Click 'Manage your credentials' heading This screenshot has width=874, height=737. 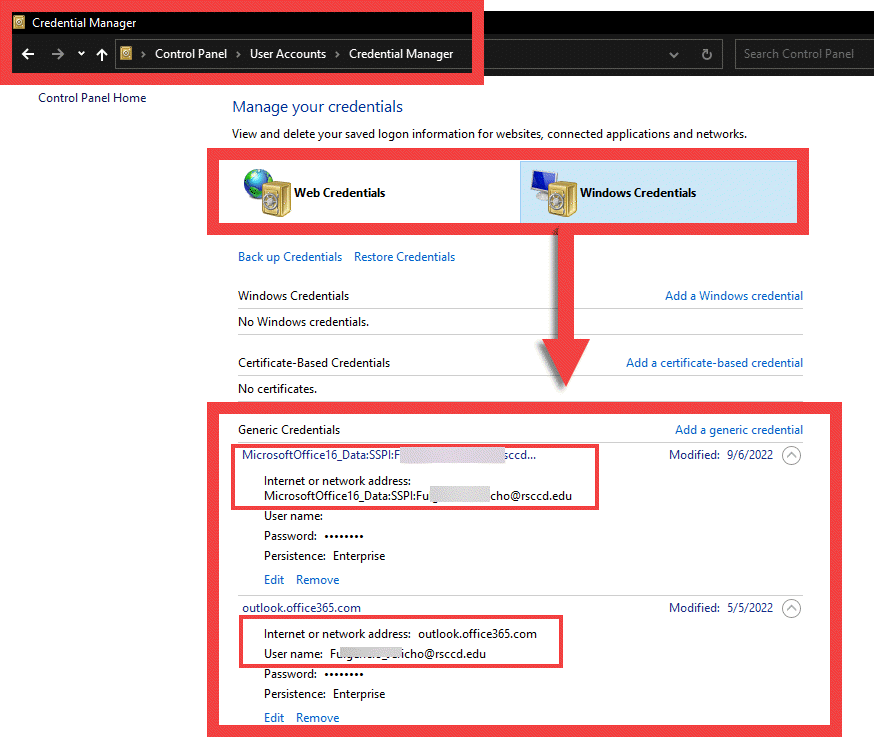pyautogui.click(x=317, y=106)
